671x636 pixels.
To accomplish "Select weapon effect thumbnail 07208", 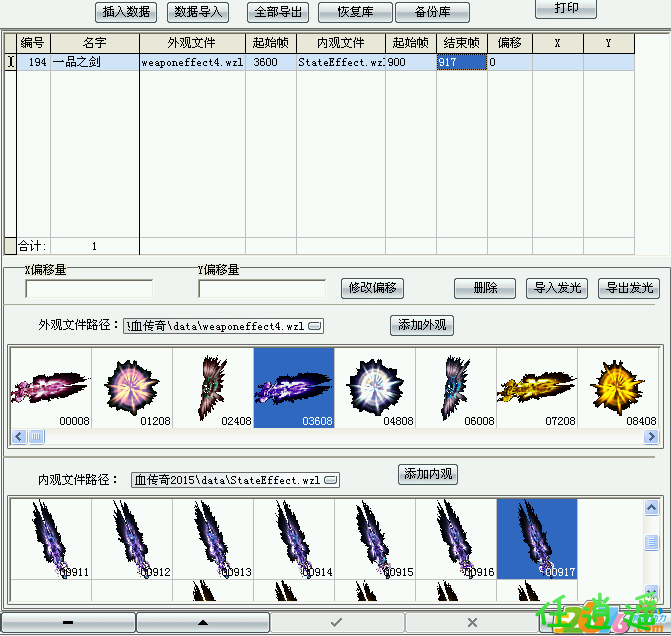I will point(537,388).
